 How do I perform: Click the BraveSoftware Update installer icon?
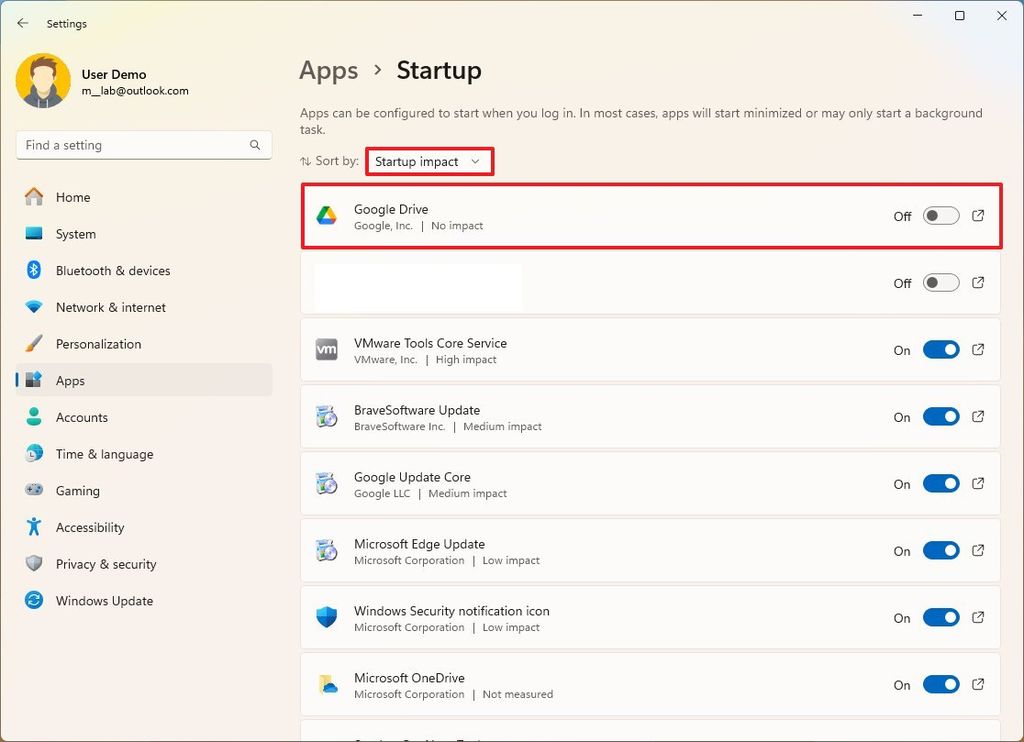324,416
